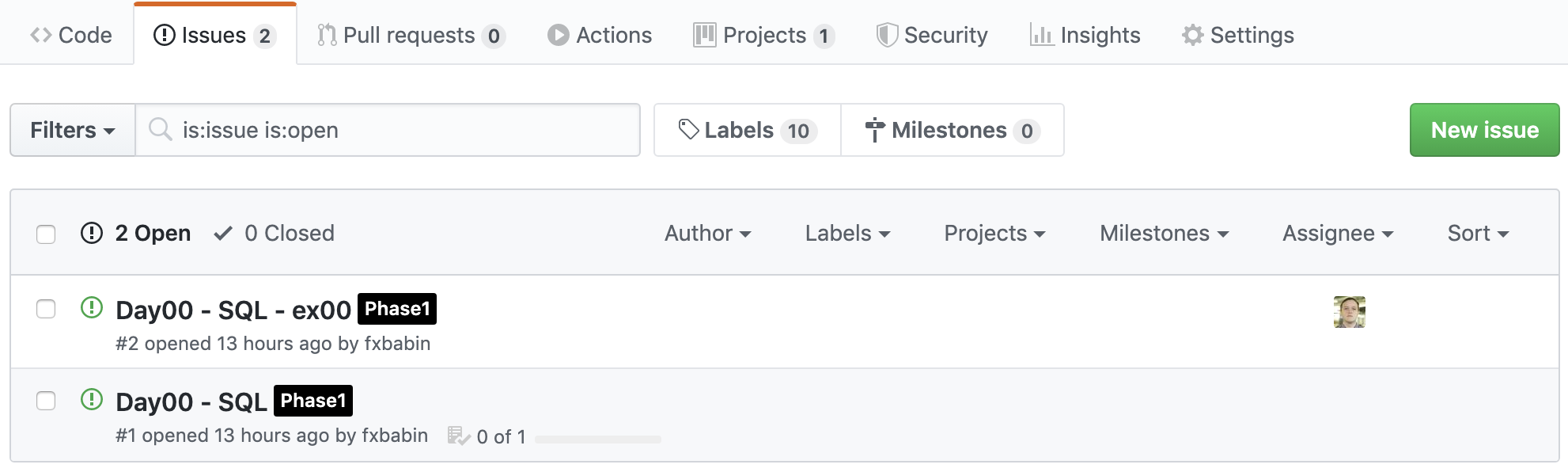1568x472 pixels.
Task: Switch to the Pull requests tab
Action: 410,36
